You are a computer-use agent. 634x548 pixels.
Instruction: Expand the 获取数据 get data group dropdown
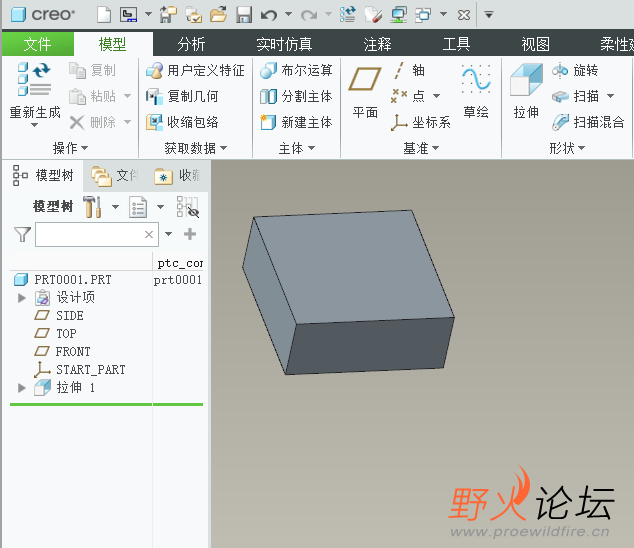click(195, 148)
